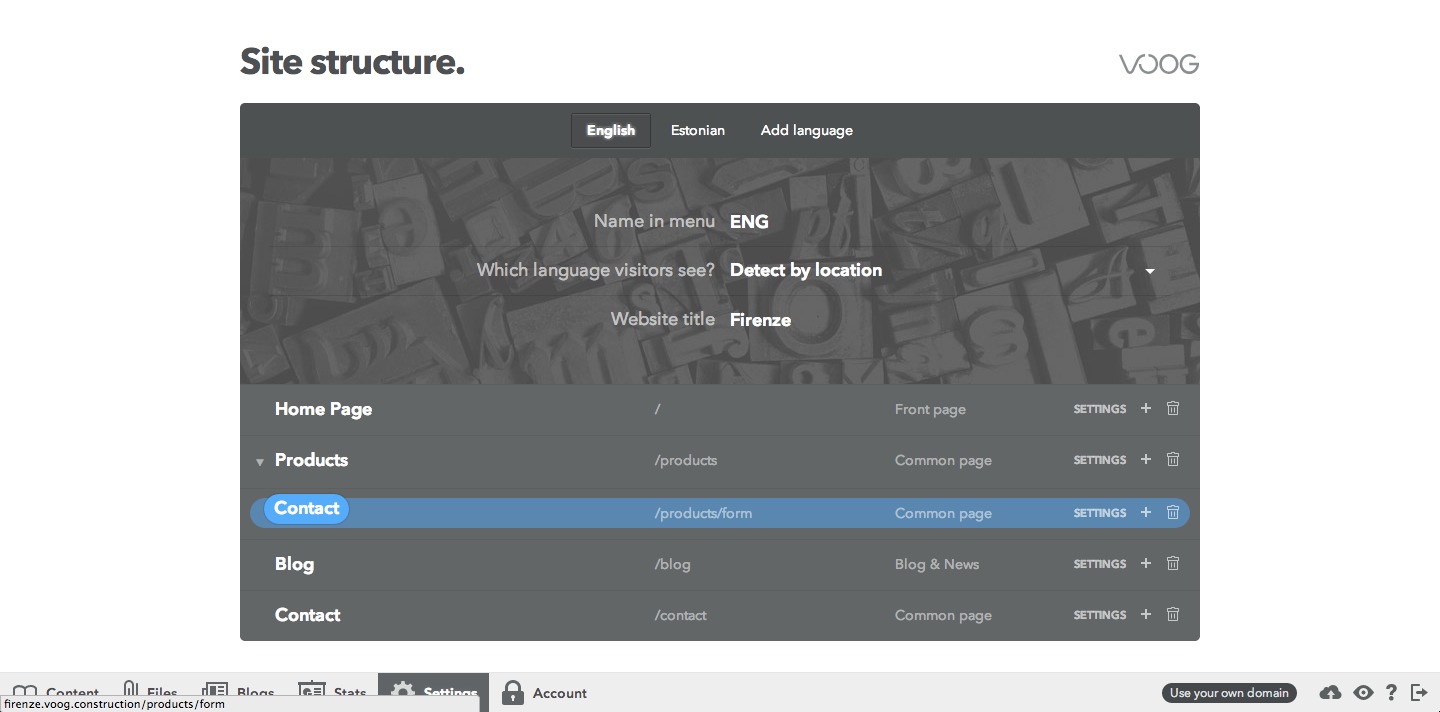Image resolution: width=1440 pixels, height=712 pixels.
Task: Delete the Home Page row
Action: (1173, 408)
